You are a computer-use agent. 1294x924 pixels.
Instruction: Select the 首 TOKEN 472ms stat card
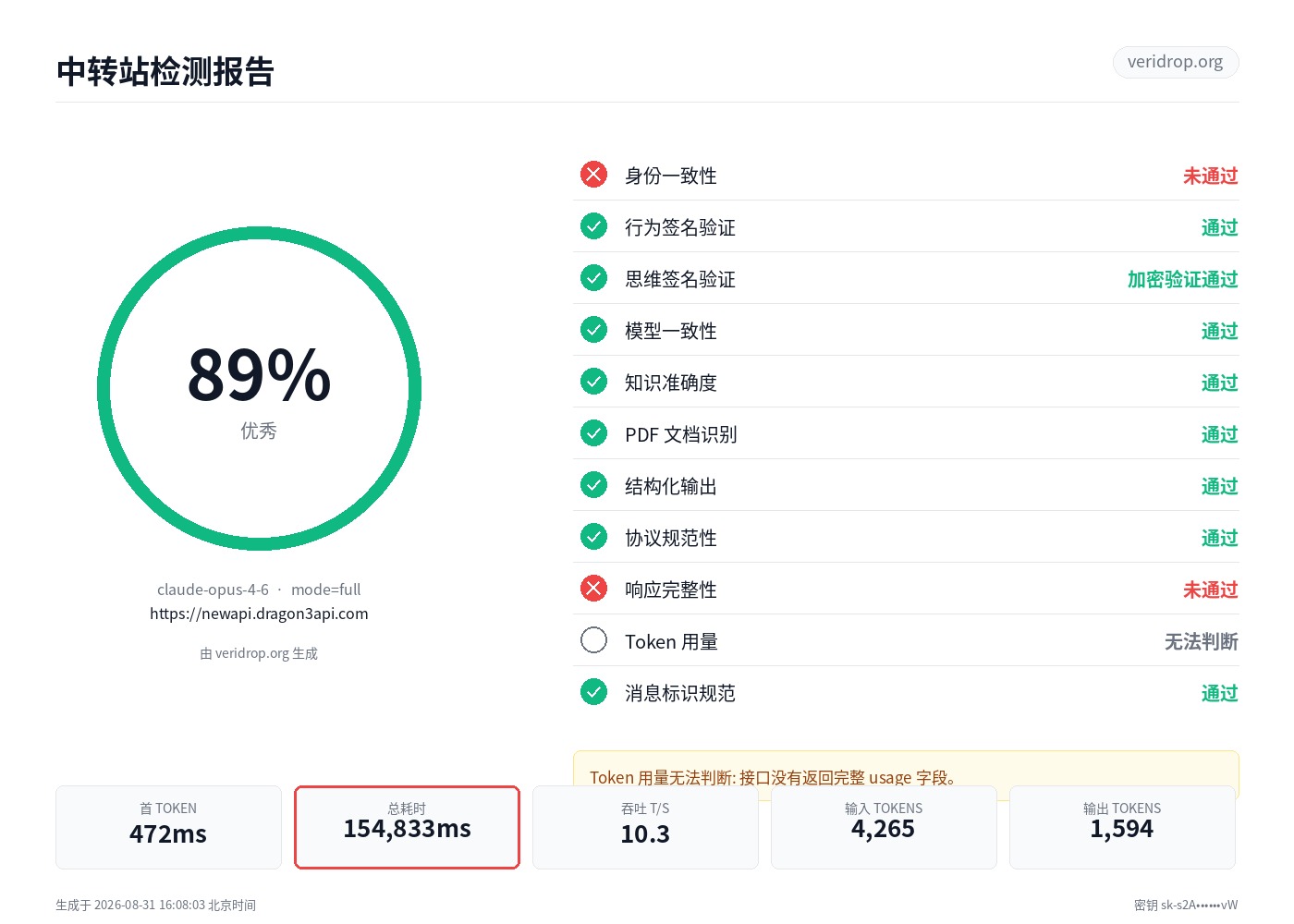pyautogui.click(x=168, y=827)
